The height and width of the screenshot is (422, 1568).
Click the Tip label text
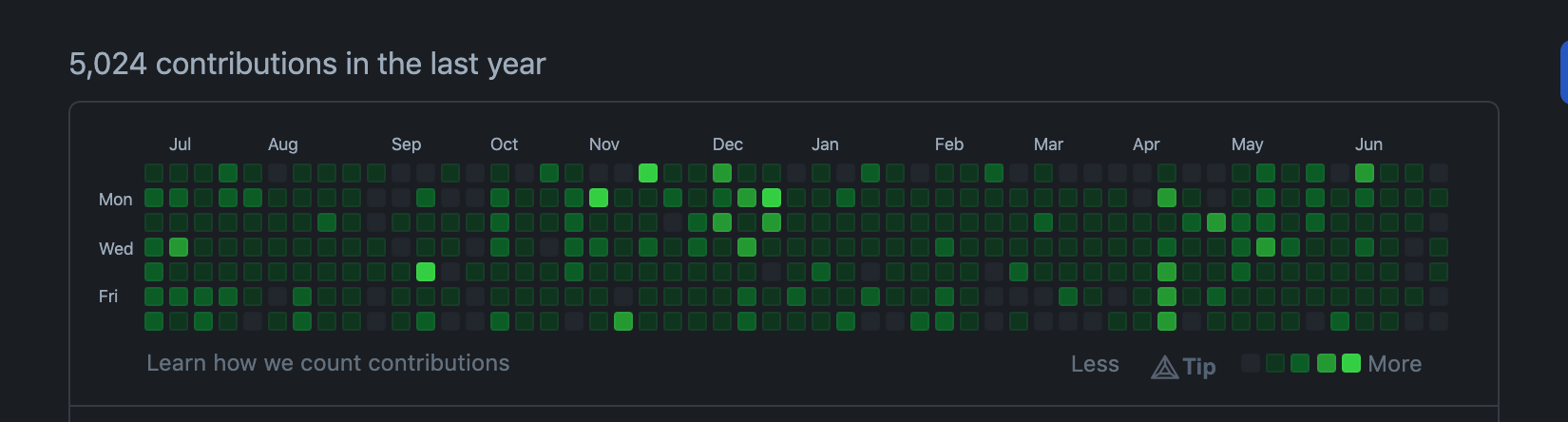1199,367
